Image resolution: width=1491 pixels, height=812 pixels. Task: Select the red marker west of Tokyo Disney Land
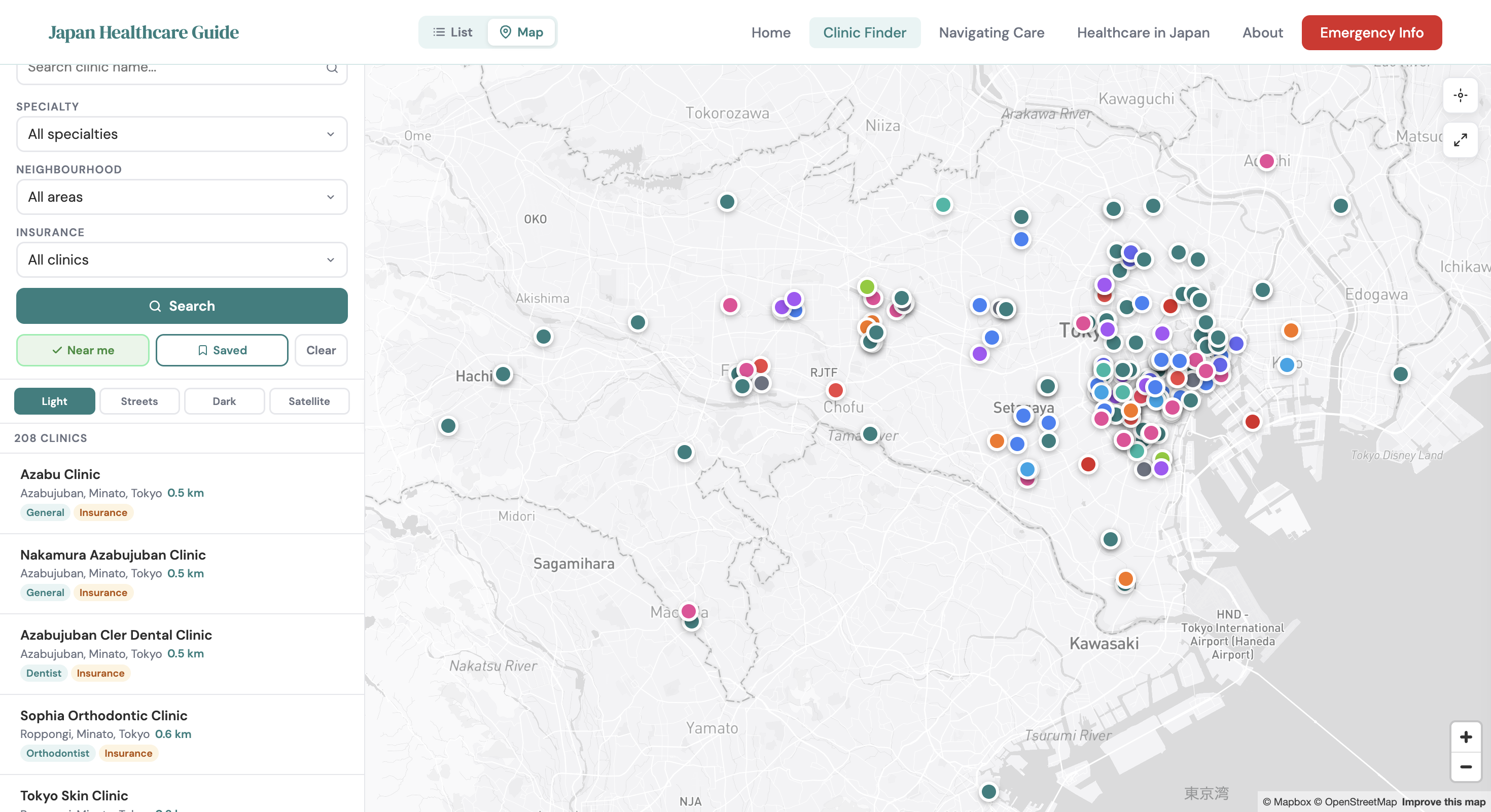point(1252,422)
